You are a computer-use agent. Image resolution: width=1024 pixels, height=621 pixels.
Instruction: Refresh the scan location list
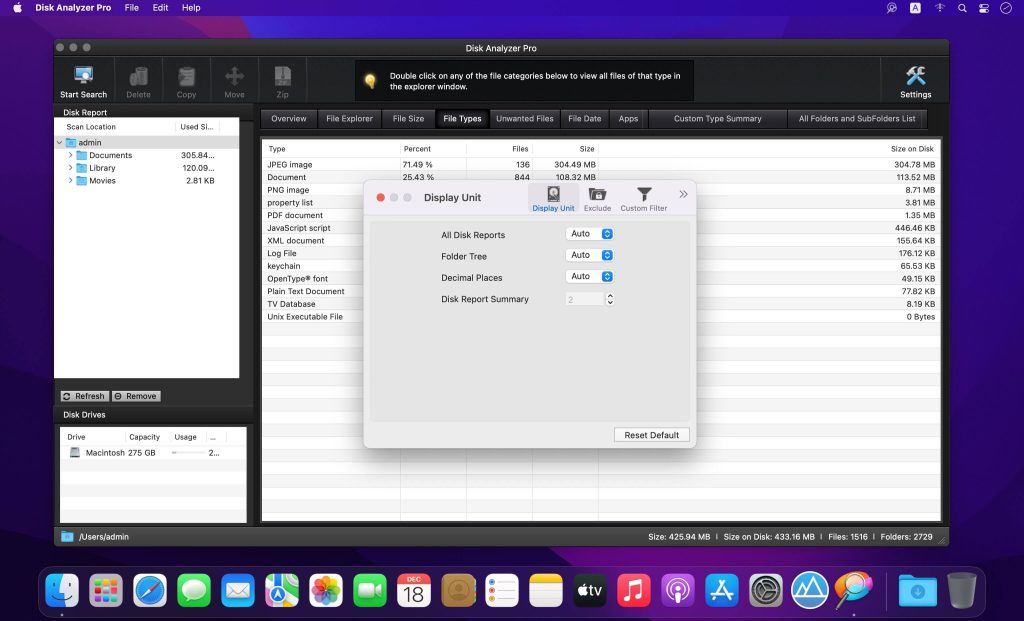[84, 396]
